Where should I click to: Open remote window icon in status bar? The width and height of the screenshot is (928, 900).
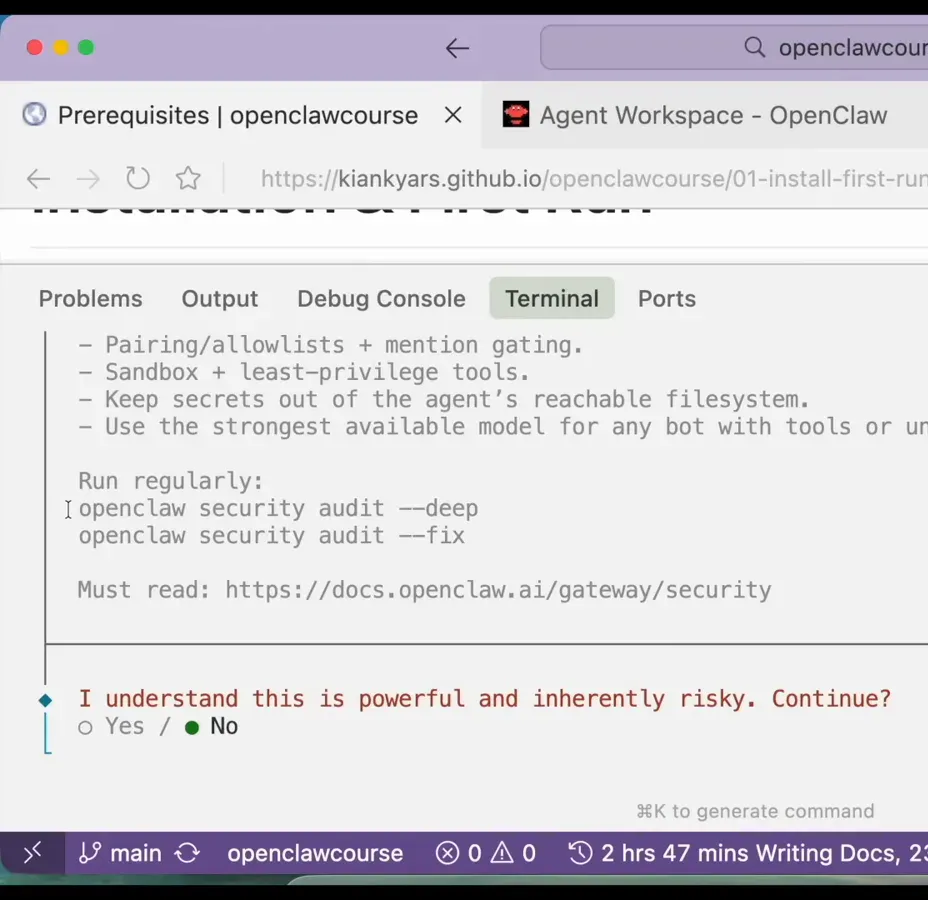pyautogui.click(x=33, y=853)
